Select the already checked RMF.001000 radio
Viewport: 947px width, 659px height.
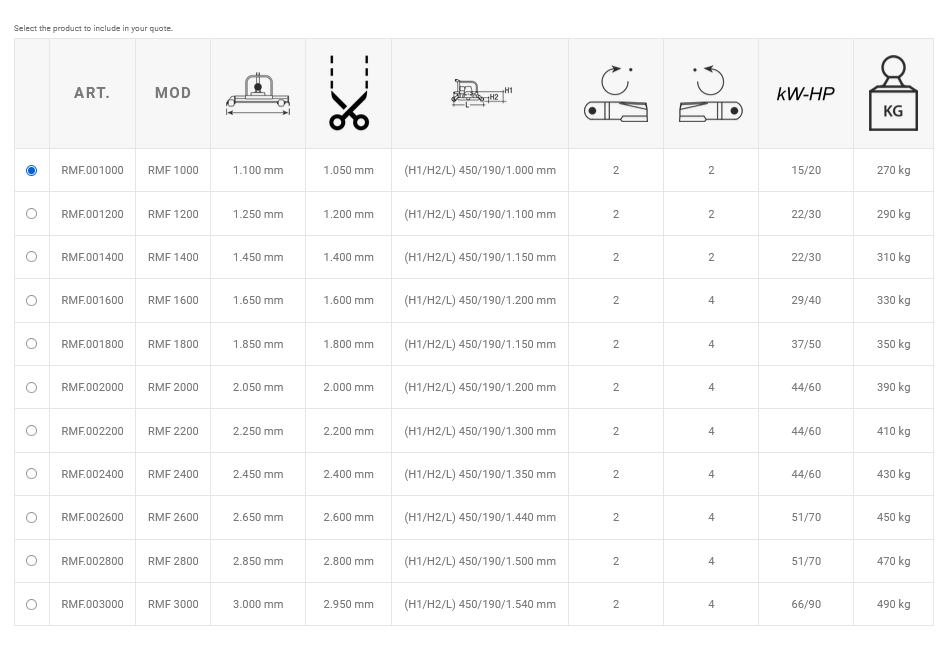31,171
